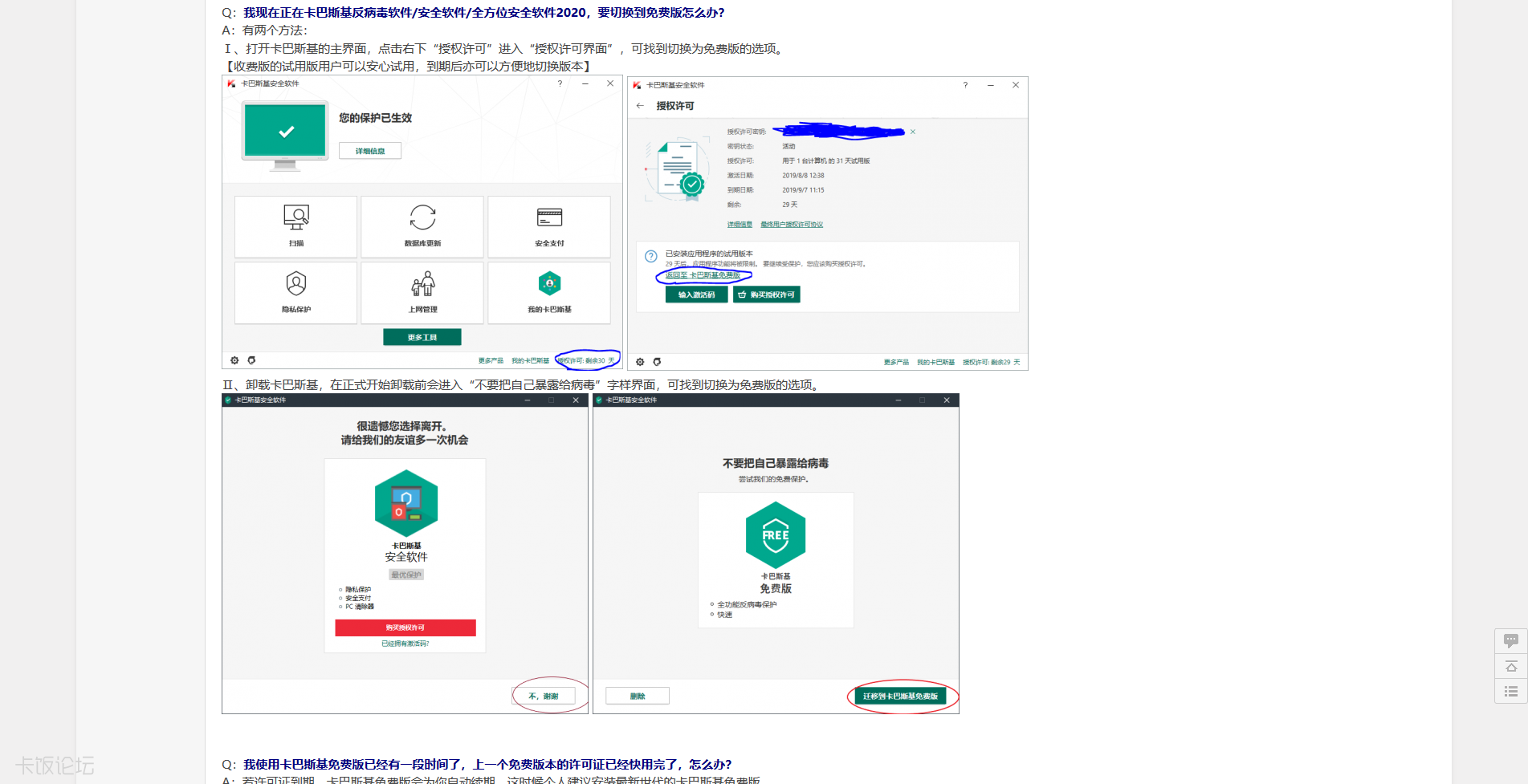This screenshot has width=1528, height=784.
Task: Click the 您的保护已生效 status text
Action: point(375,118)
